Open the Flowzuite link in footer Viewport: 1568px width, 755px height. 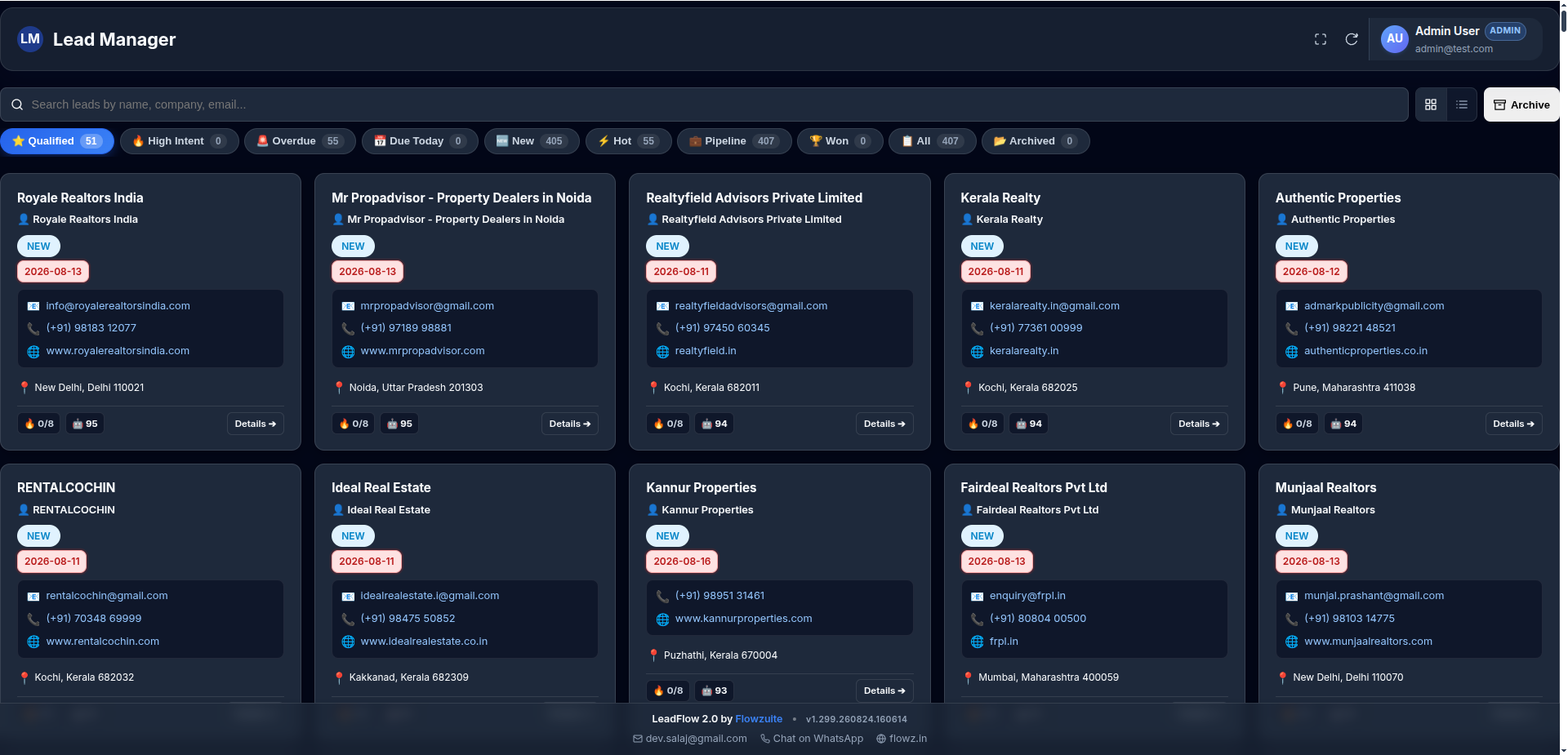(759, 719)
